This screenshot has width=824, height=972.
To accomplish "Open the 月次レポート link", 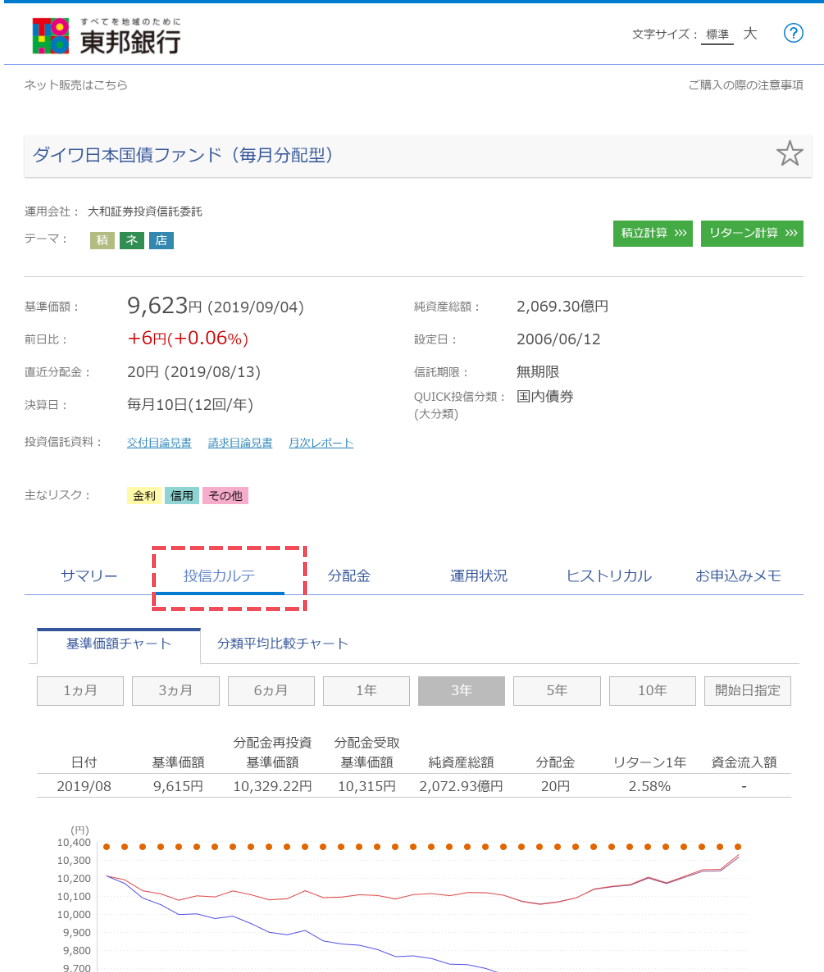I will (321, 443).
